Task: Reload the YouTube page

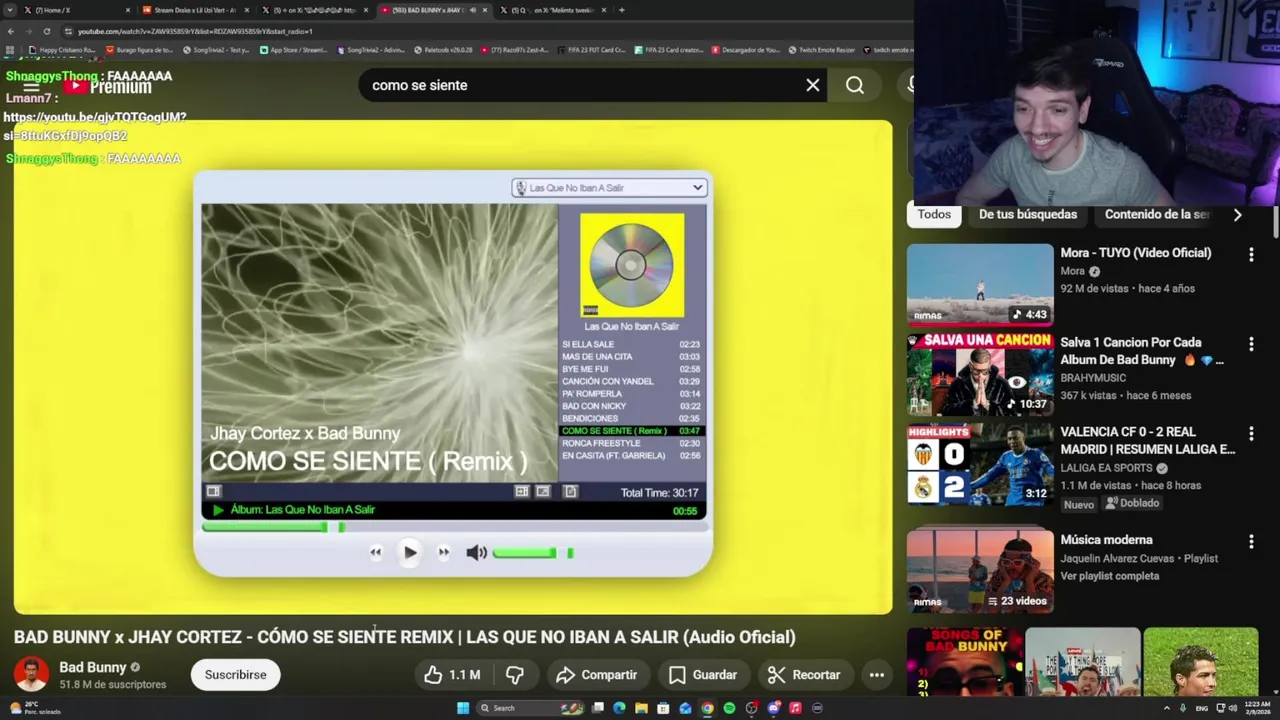Action: click(x=47, y=31)
